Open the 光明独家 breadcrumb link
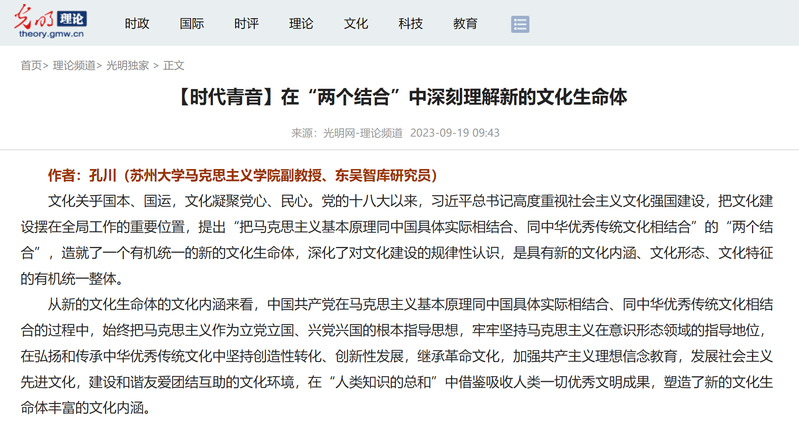The width and height of the screenshot is (799, 422). [128, 65]
